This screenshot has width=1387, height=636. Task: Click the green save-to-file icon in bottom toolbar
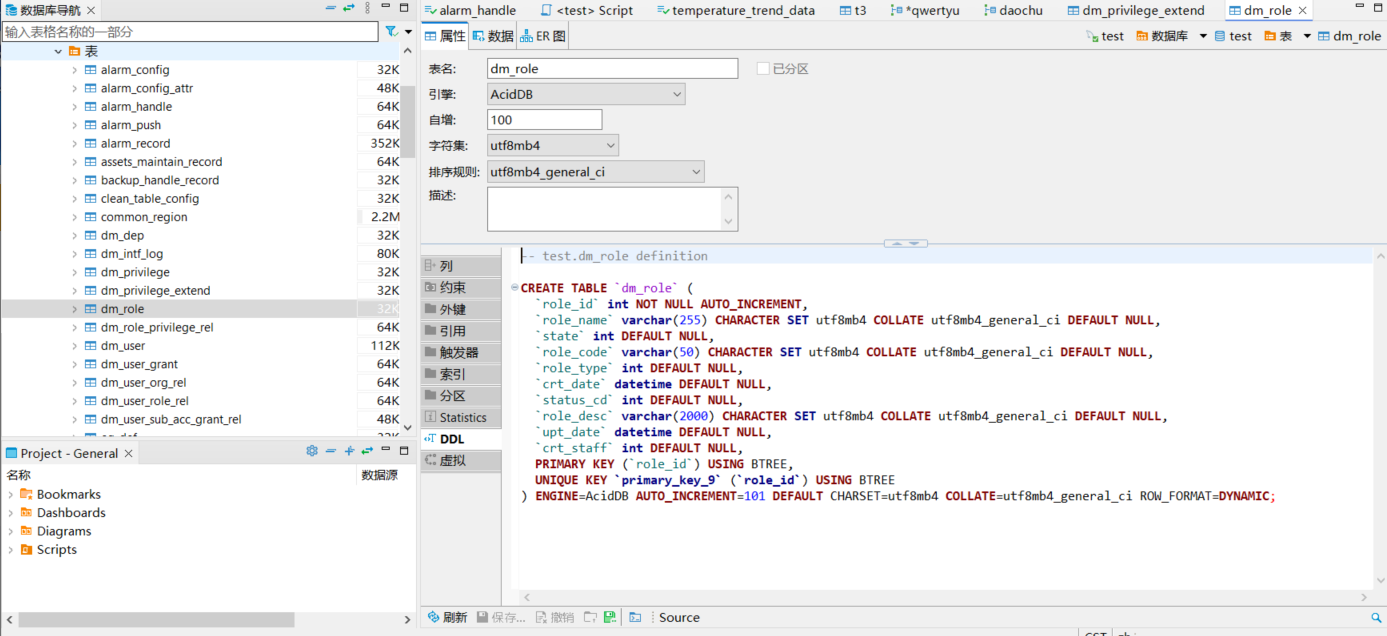click(610, 618)
